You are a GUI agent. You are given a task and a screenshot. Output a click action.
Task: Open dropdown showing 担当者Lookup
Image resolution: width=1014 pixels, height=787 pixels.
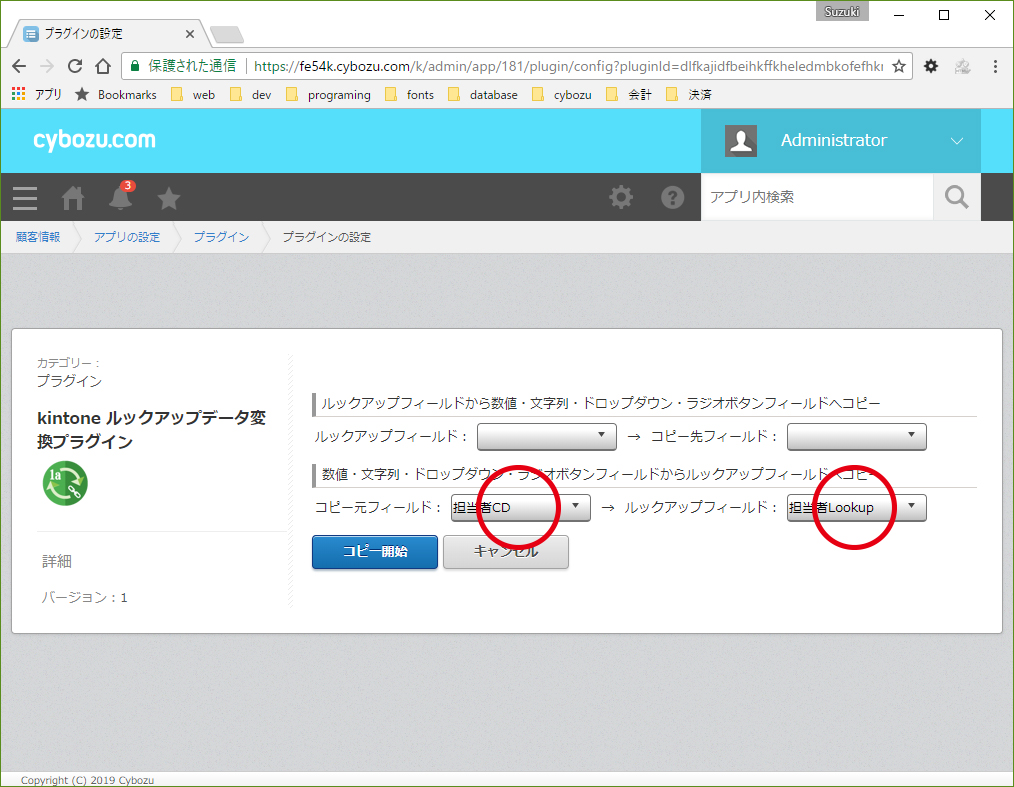tap(857, 508)
